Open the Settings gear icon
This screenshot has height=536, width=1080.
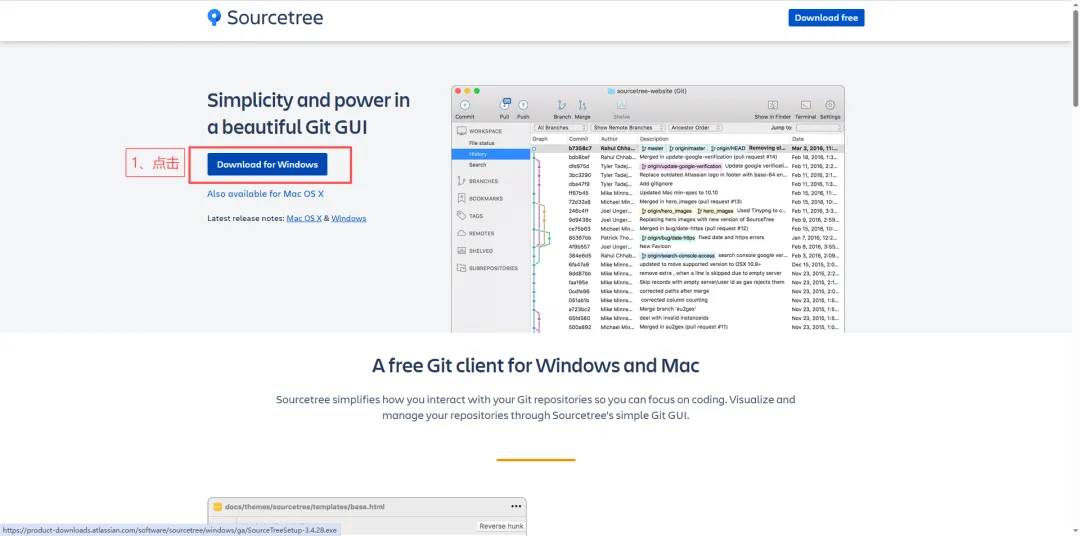coord(830,105)
